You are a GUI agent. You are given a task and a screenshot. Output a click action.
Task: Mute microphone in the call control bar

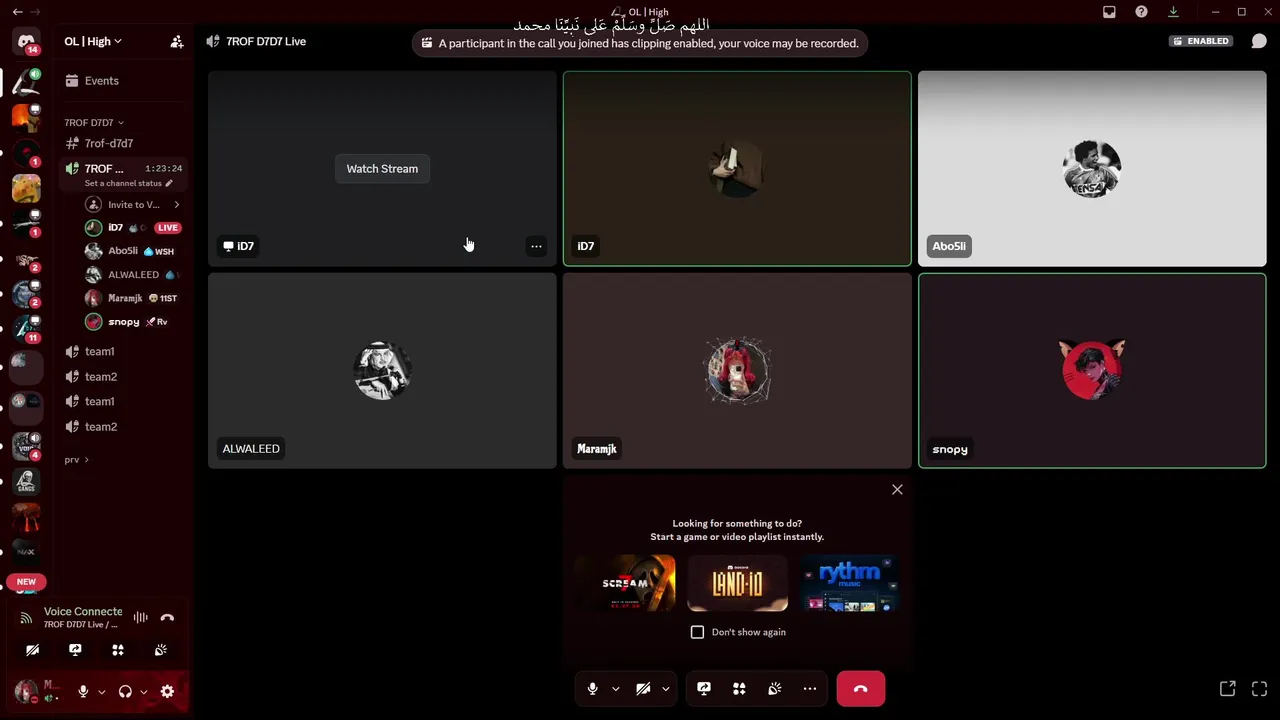click(592, 689)
